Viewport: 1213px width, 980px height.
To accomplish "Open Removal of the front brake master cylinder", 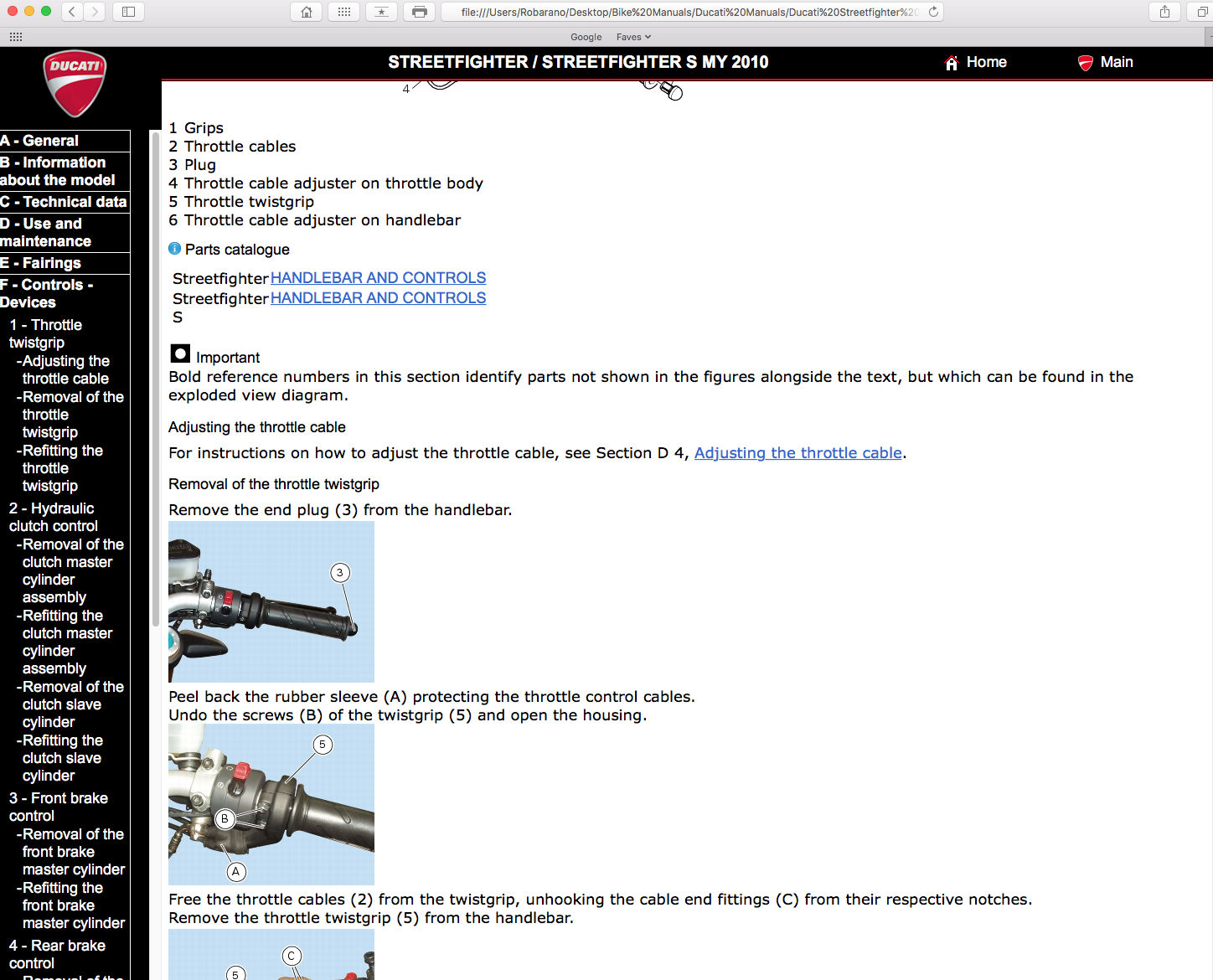I will click(x=71, y=852).
